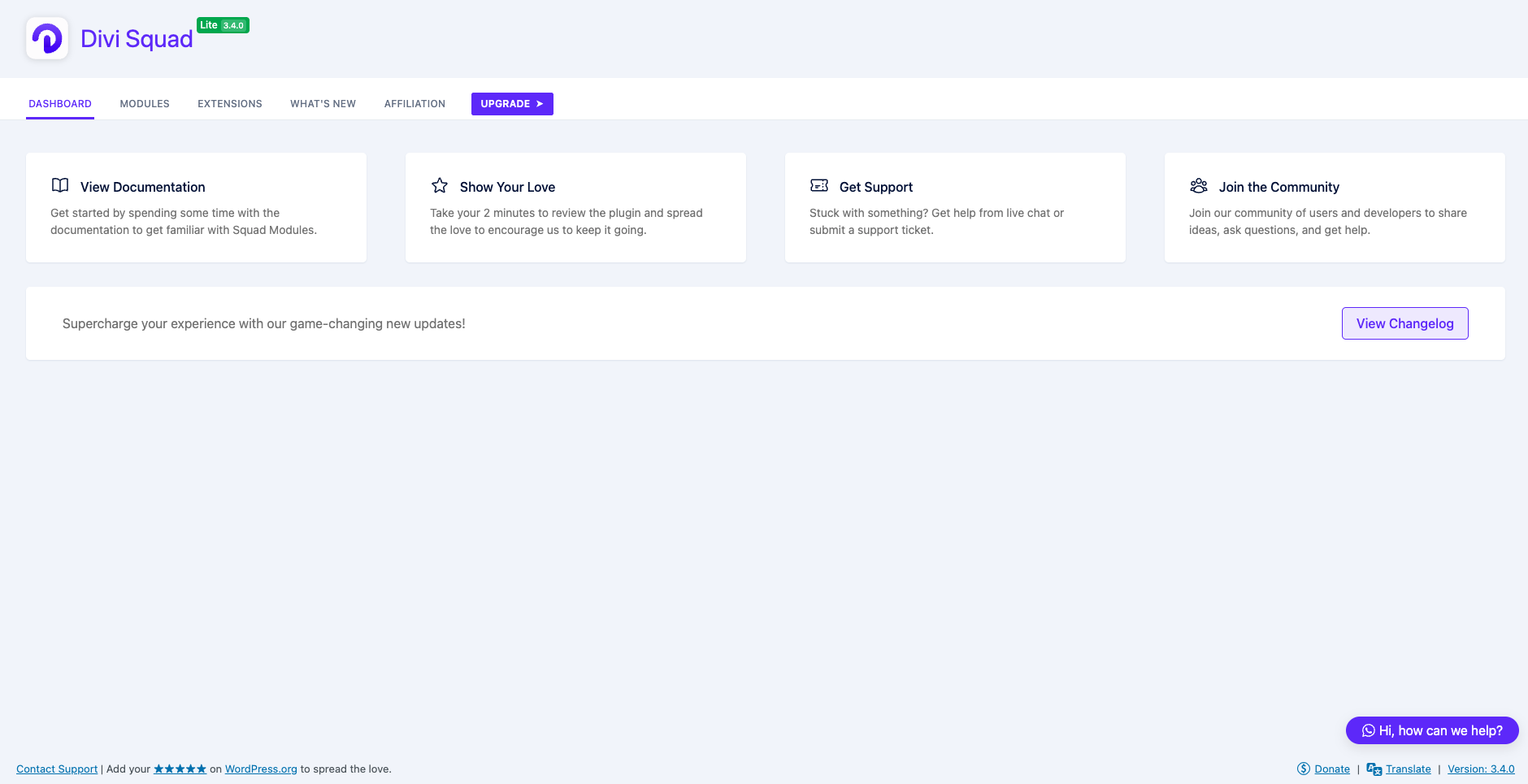Viewport: 1528px width, 784px height.
Task: Follow the Contact Support link
Action: click(57, 769)
